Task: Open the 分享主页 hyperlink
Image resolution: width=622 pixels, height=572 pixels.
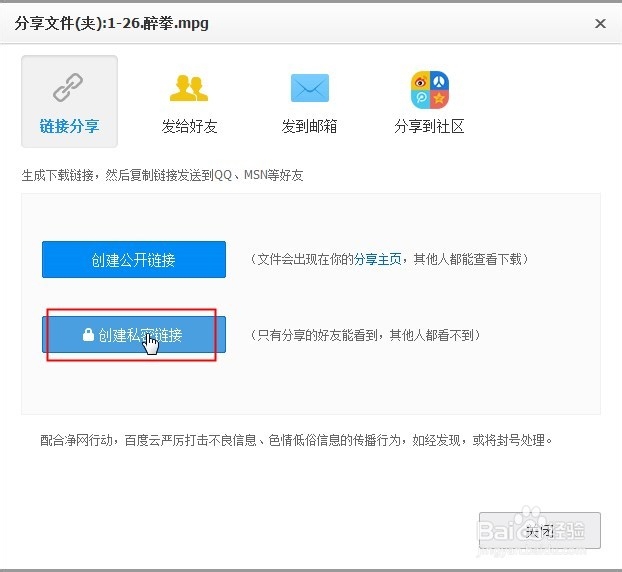Action: tap(378, 259)
